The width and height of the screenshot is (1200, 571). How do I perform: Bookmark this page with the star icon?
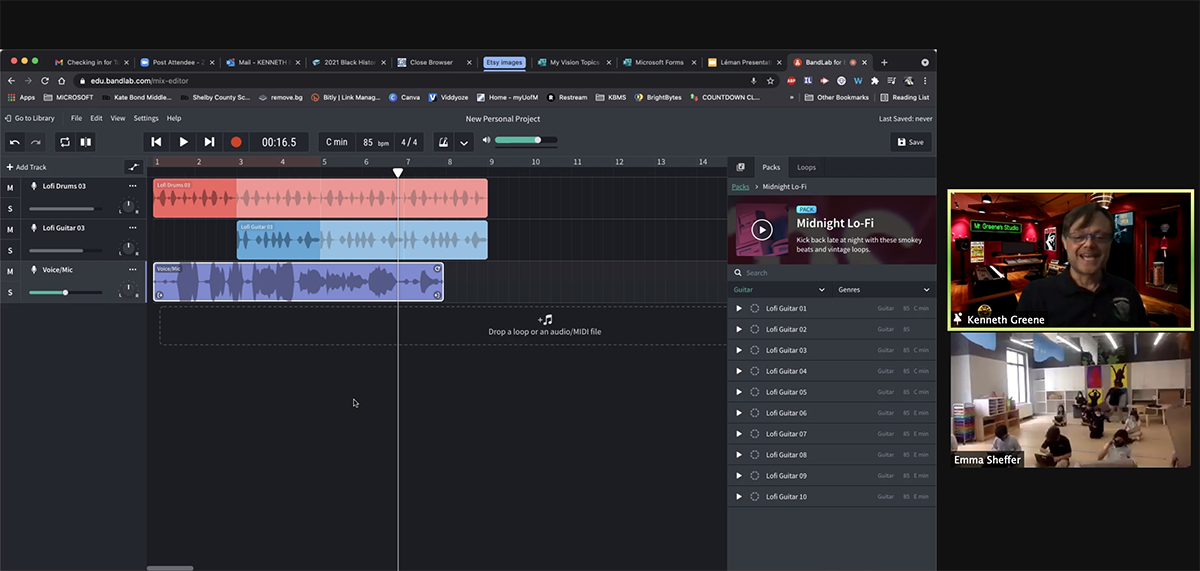770,80
